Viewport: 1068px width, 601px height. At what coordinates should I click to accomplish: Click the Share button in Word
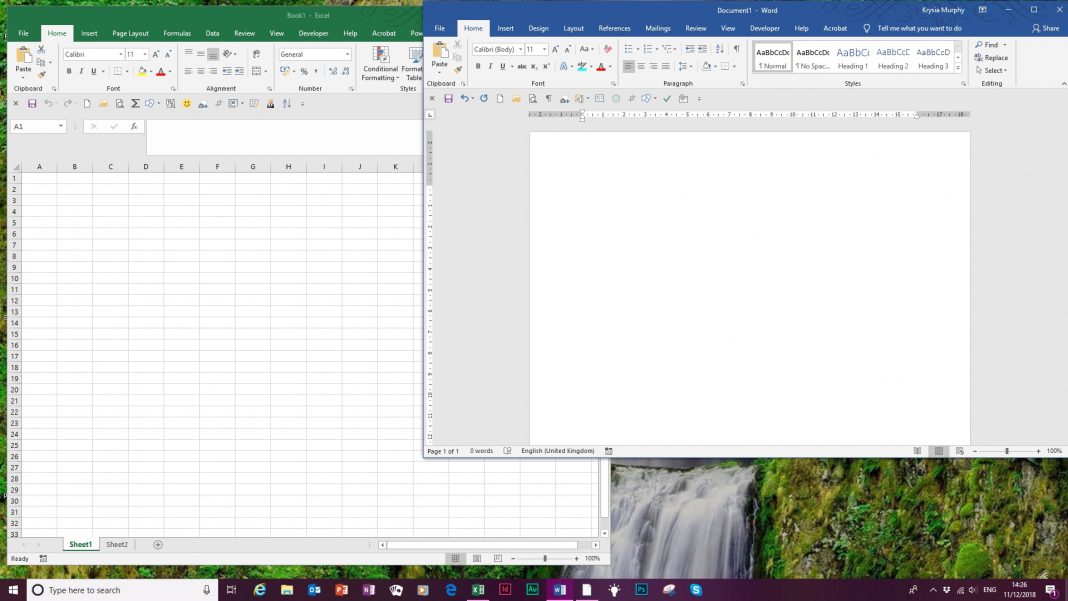tap(1046, 28)
